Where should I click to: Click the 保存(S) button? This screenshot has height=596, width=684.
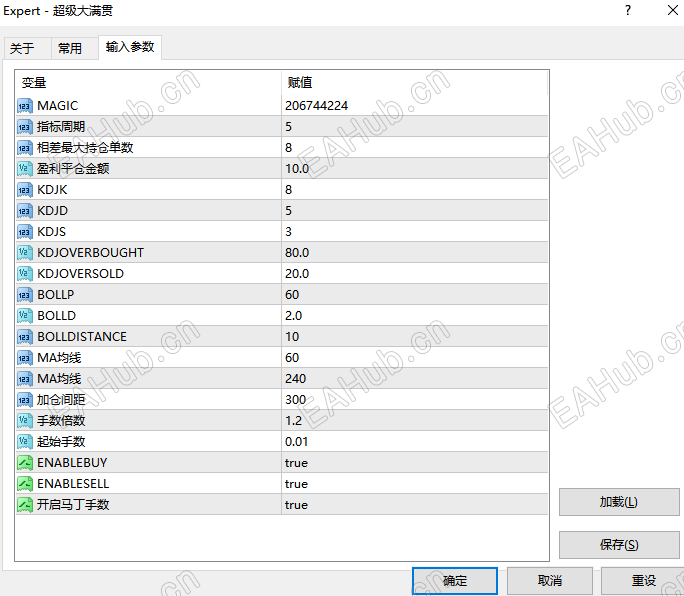click(x=619, y=545)
